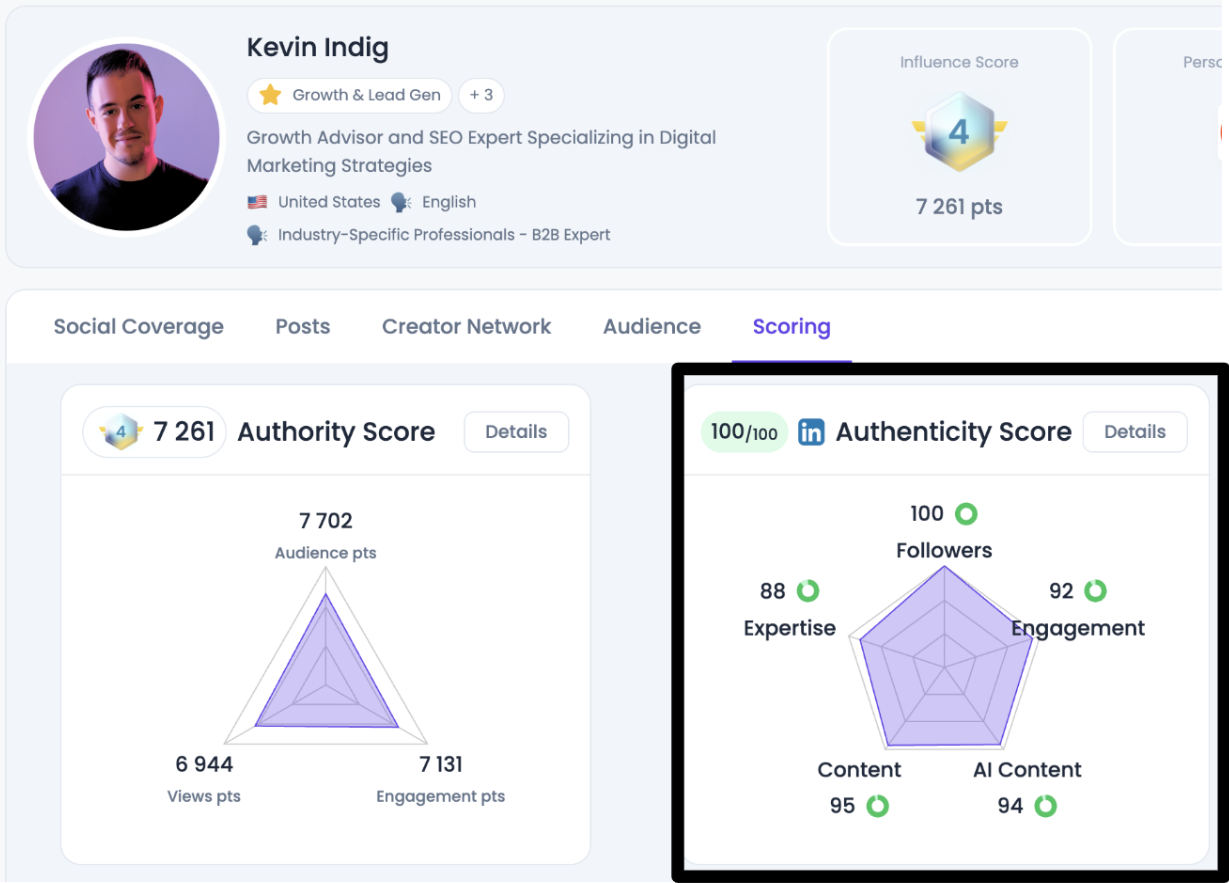The width and height of the screenshot is (1229, 883).
Task: Click Kevin Indig's profile photo
Action: [126, 136]
